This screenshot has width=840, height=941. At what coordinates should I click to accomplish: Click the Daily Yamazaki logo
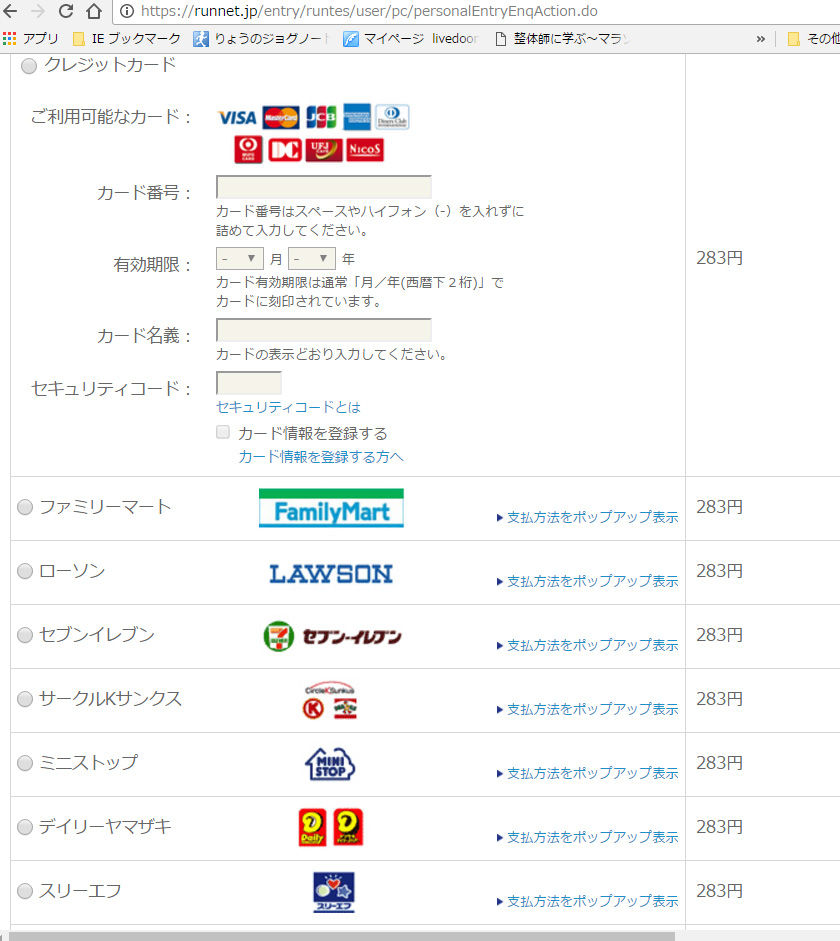click(x=331, y=828)
